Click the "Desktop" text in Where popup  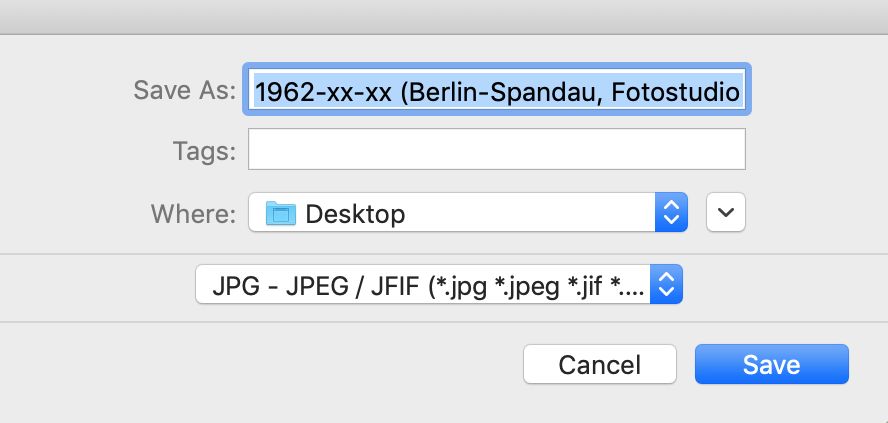[x=355, y=213]
